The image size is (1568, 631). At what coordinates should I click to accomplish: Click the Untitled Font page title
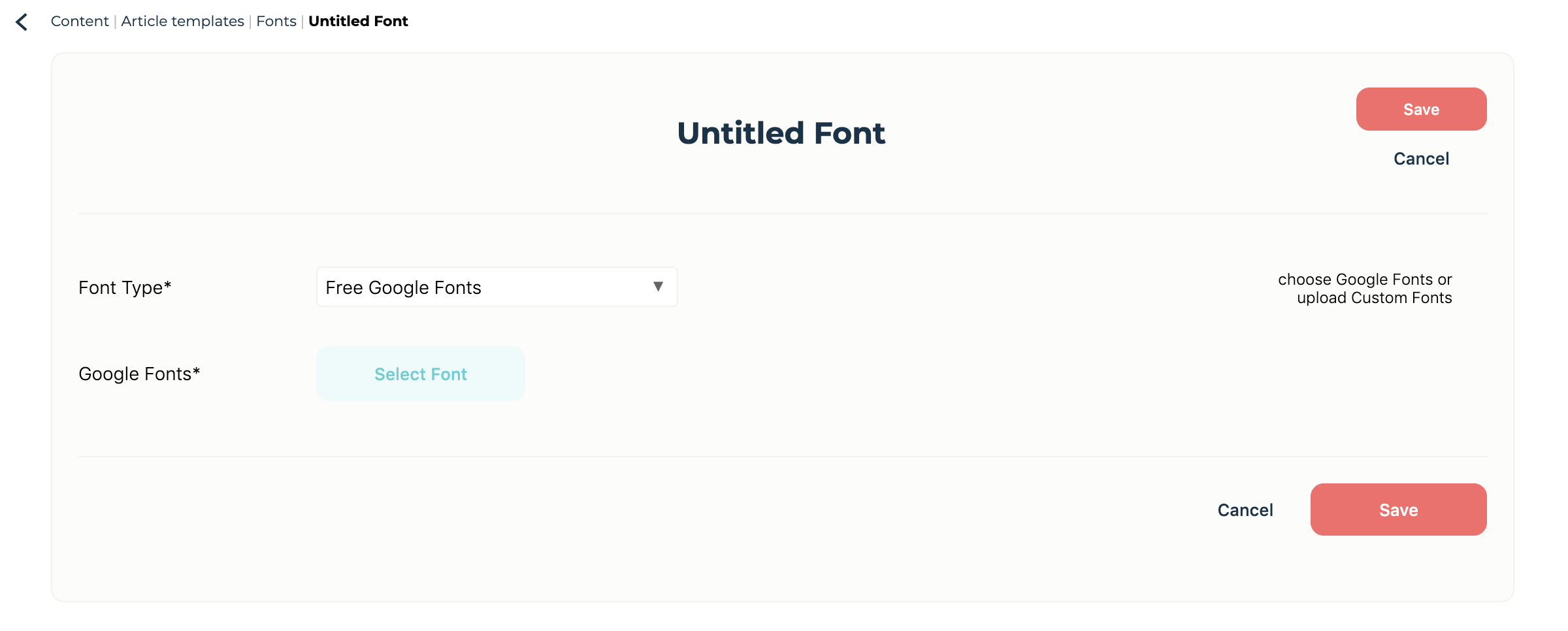(x=781, y=133)
